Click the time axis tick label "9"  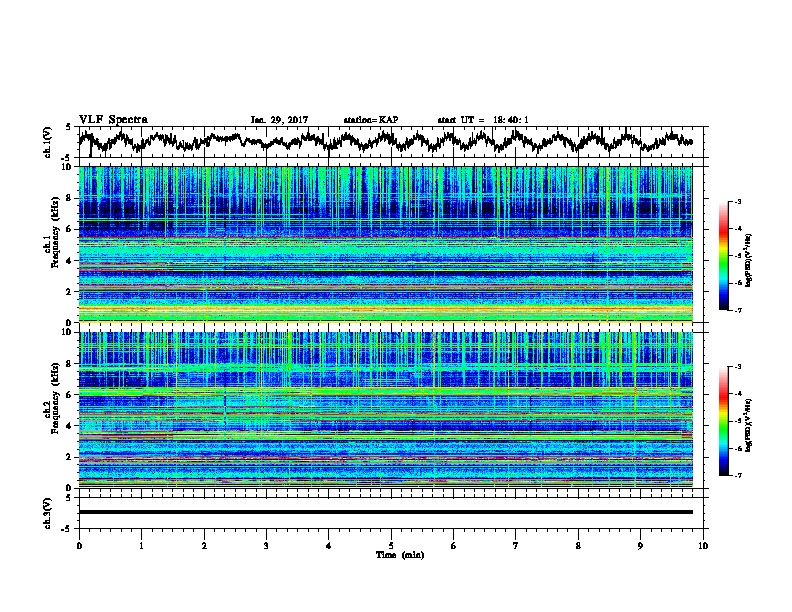(x=640, y=546)
